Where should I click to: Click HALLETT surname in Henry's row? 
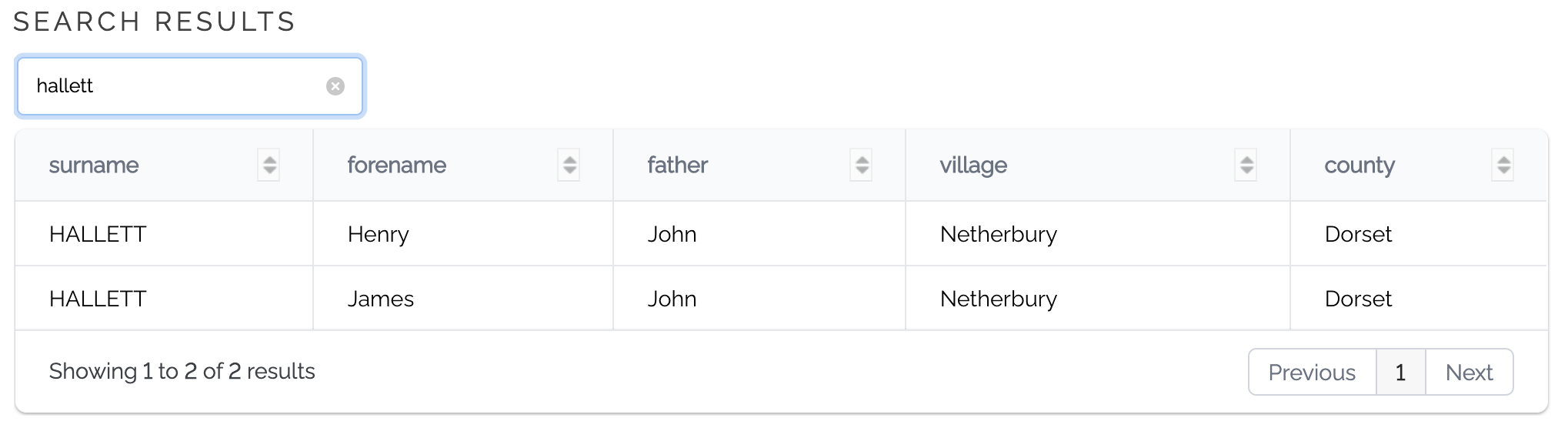tap(98, 234)
